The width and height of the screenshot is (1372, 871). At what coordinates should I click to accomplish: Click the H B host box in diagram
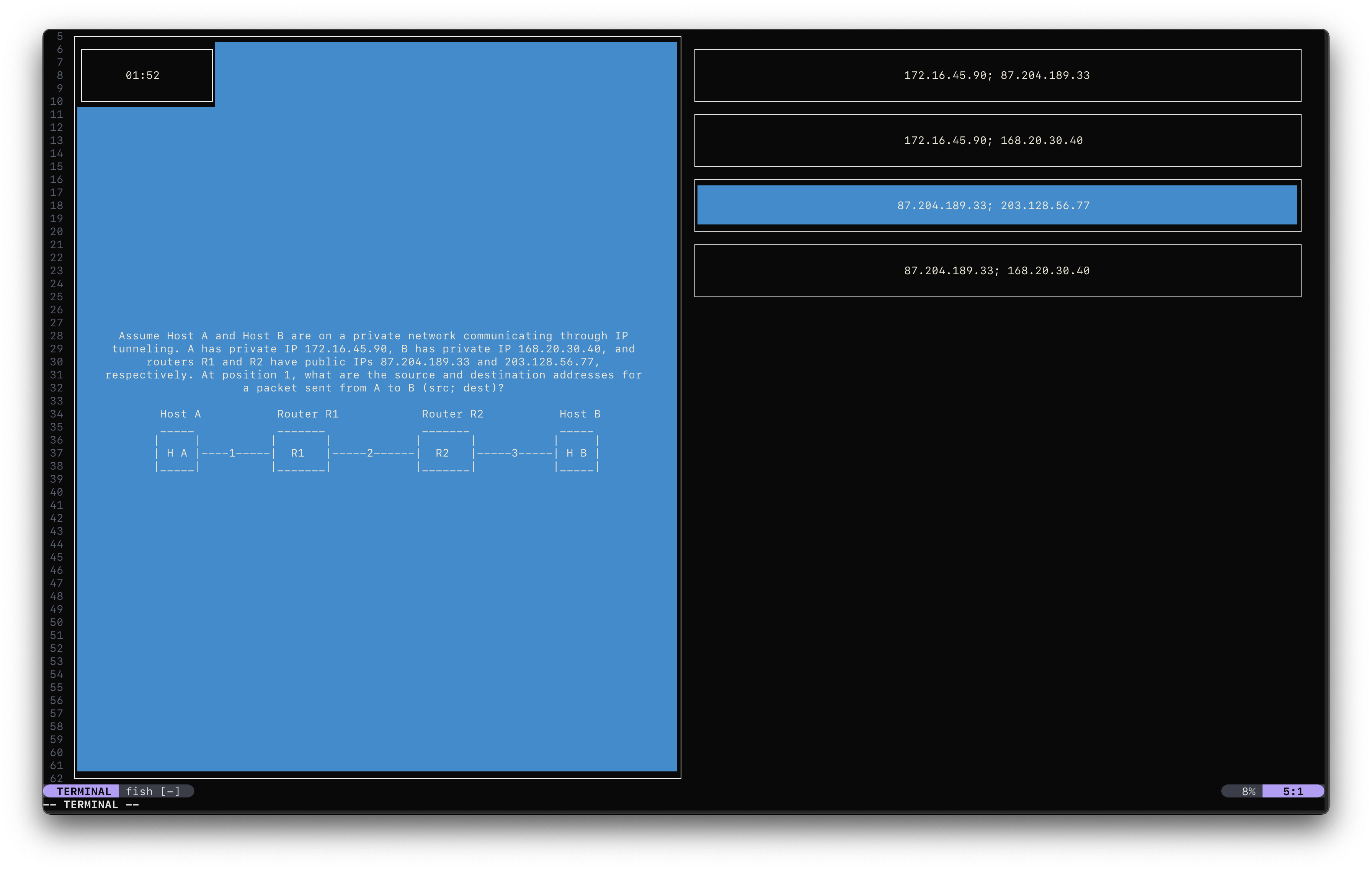(x=577, y=453)
